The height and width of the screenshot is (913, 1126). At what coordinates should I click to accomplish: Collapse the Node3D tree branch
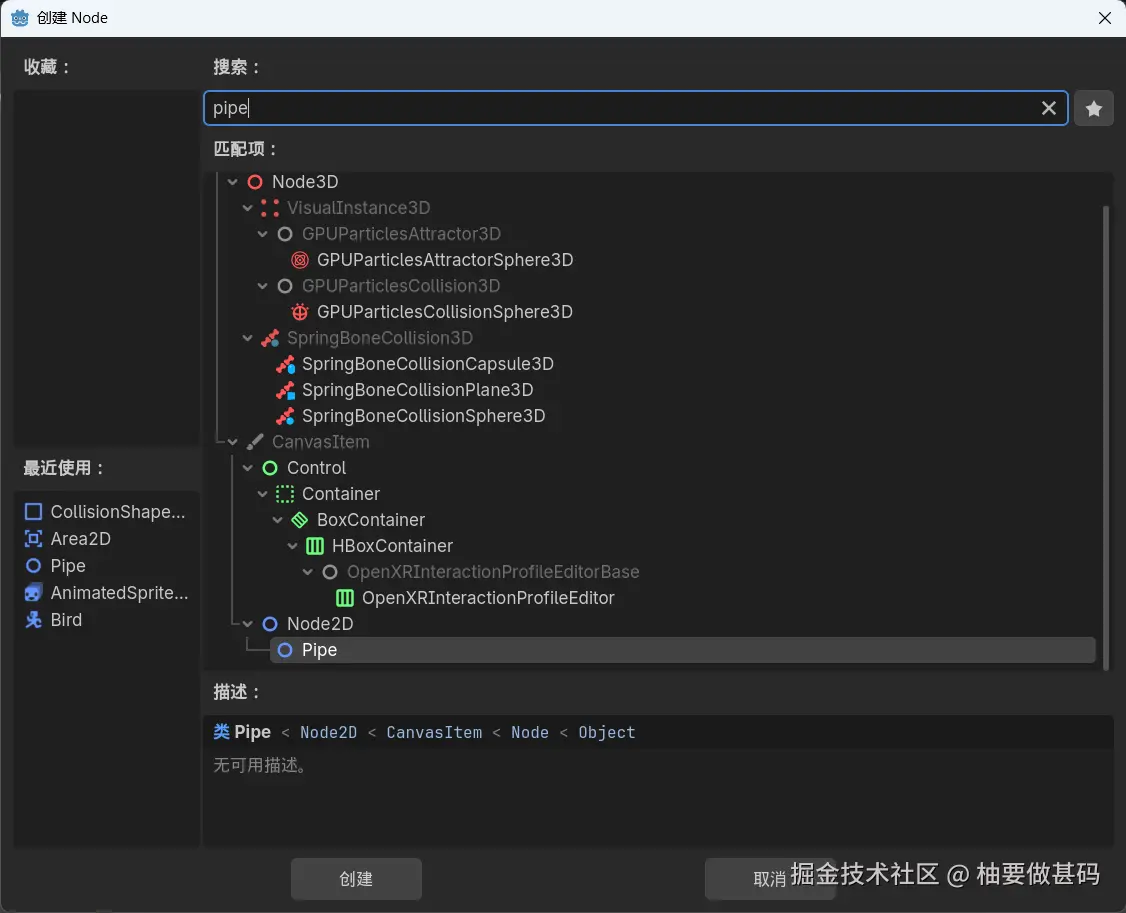(x=233, y=182)
